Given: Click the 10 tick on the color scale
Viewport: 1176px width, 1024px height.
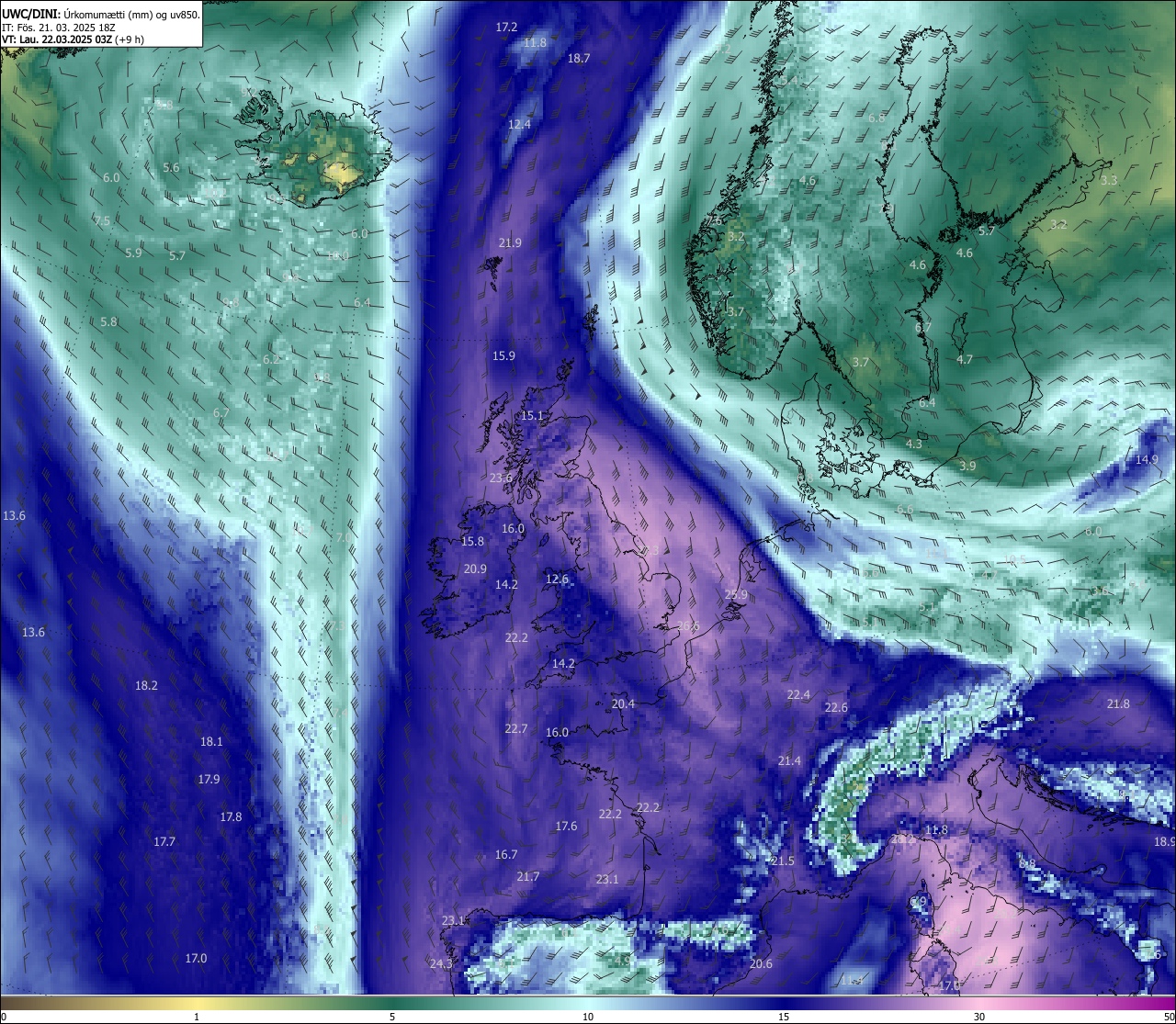Looking at the screenshot, I should (x=588, y=1017).
